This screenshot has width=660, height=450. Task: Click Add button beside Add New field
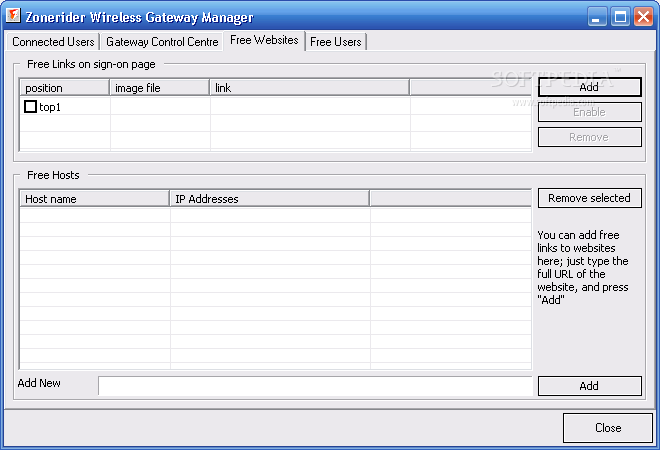[589, 386]
